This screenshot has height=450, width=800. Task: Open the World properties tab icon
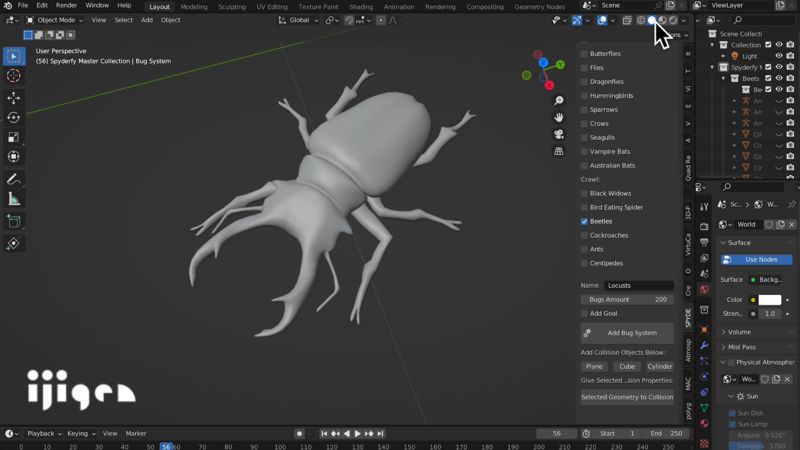pos(704,290)
